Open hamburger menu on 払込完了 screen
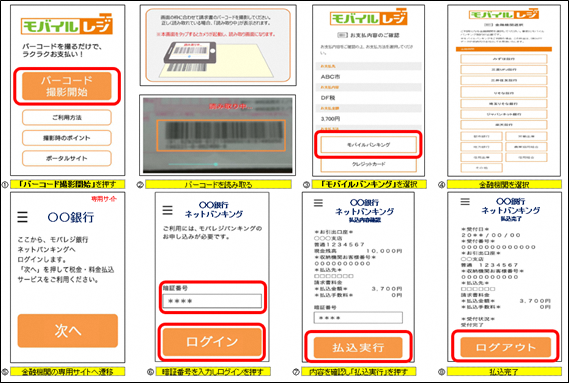This screenshot has width=569, height=383. point(465,201)
